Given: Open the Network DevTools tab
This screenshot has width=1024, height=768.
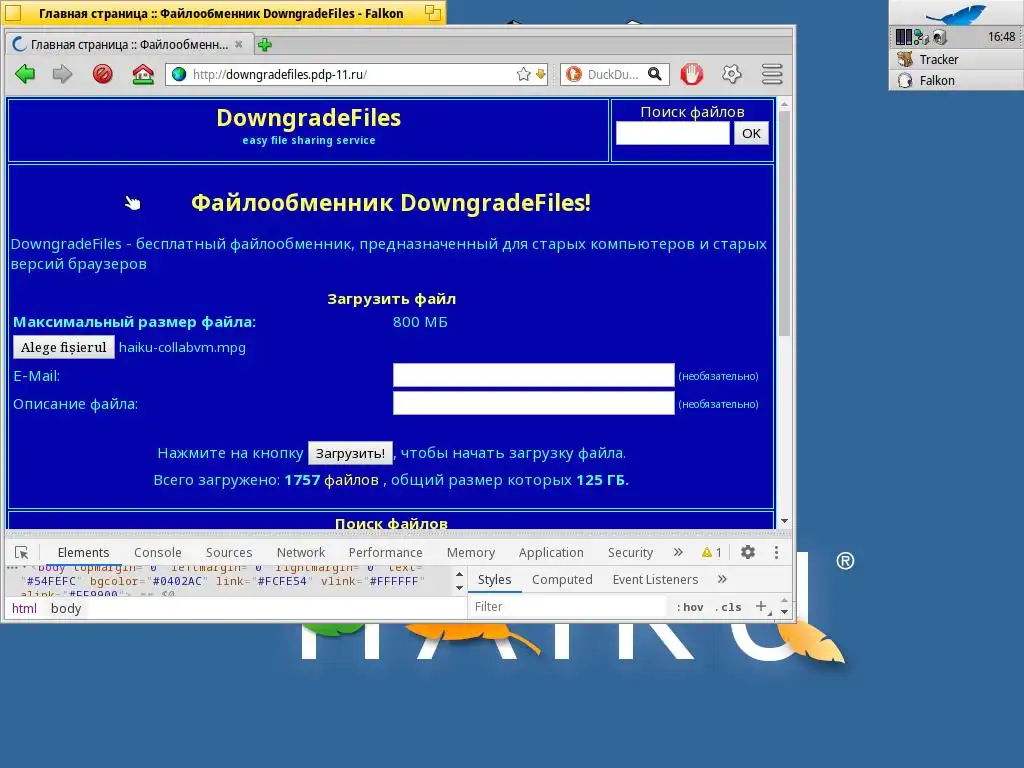Looking at the screenshot, I should 300,552.
